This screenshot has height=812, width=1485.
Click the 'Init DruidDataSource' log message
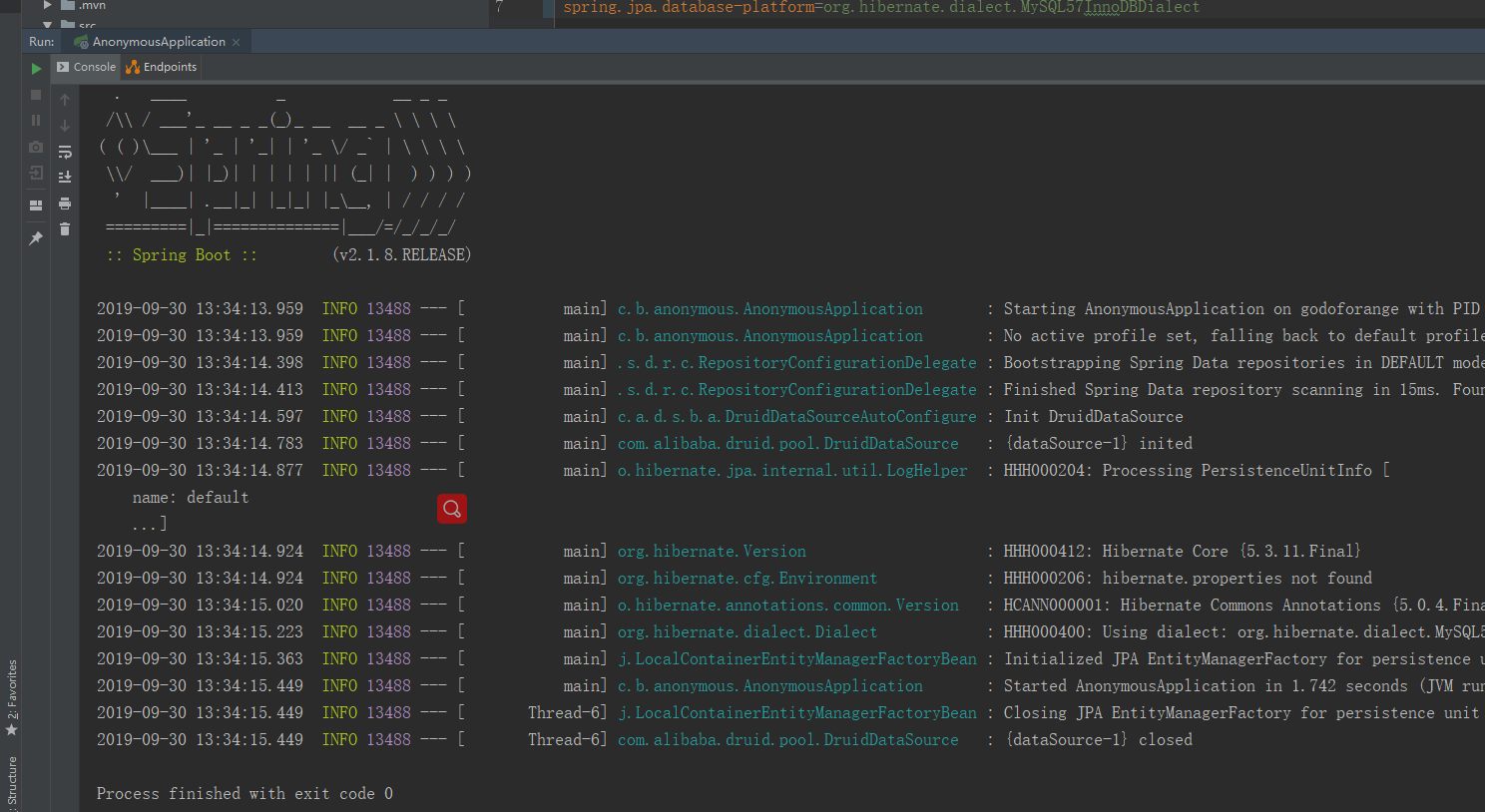click(x=1093, y=417)
